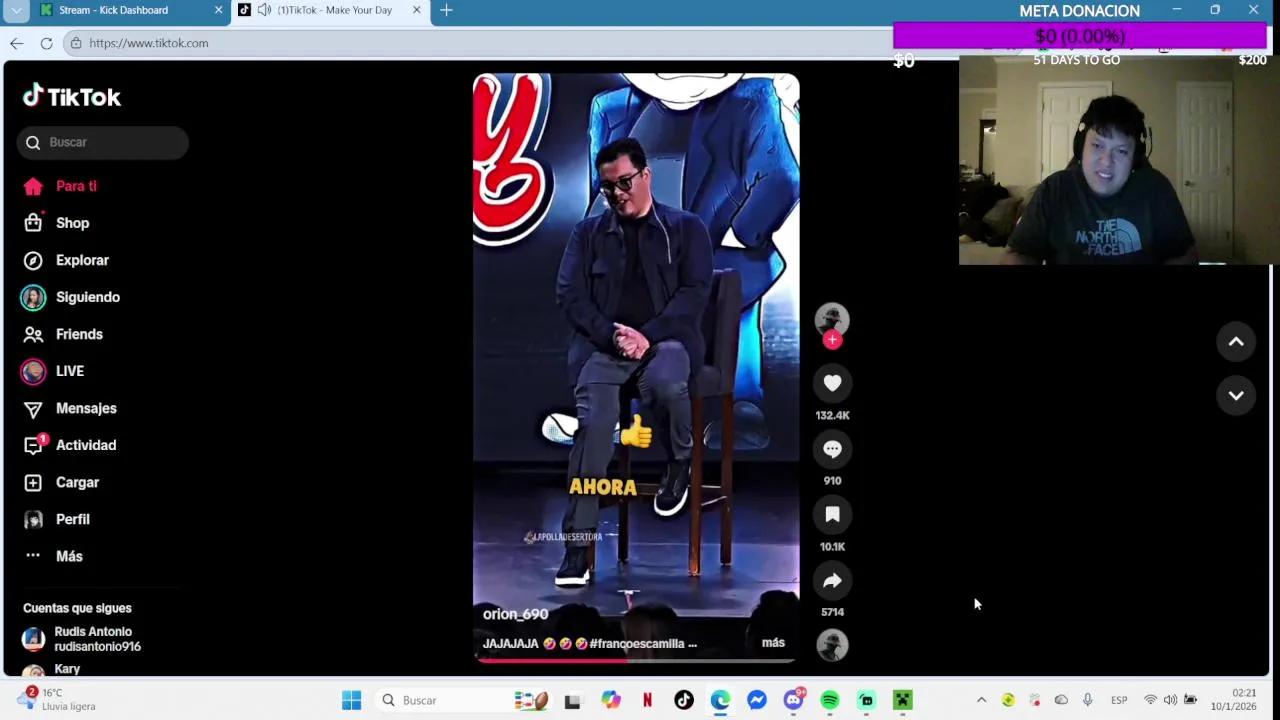Screen dimensions: 1280x720
Task: Mute the TikTok tab audio icon
Action: 264,10
